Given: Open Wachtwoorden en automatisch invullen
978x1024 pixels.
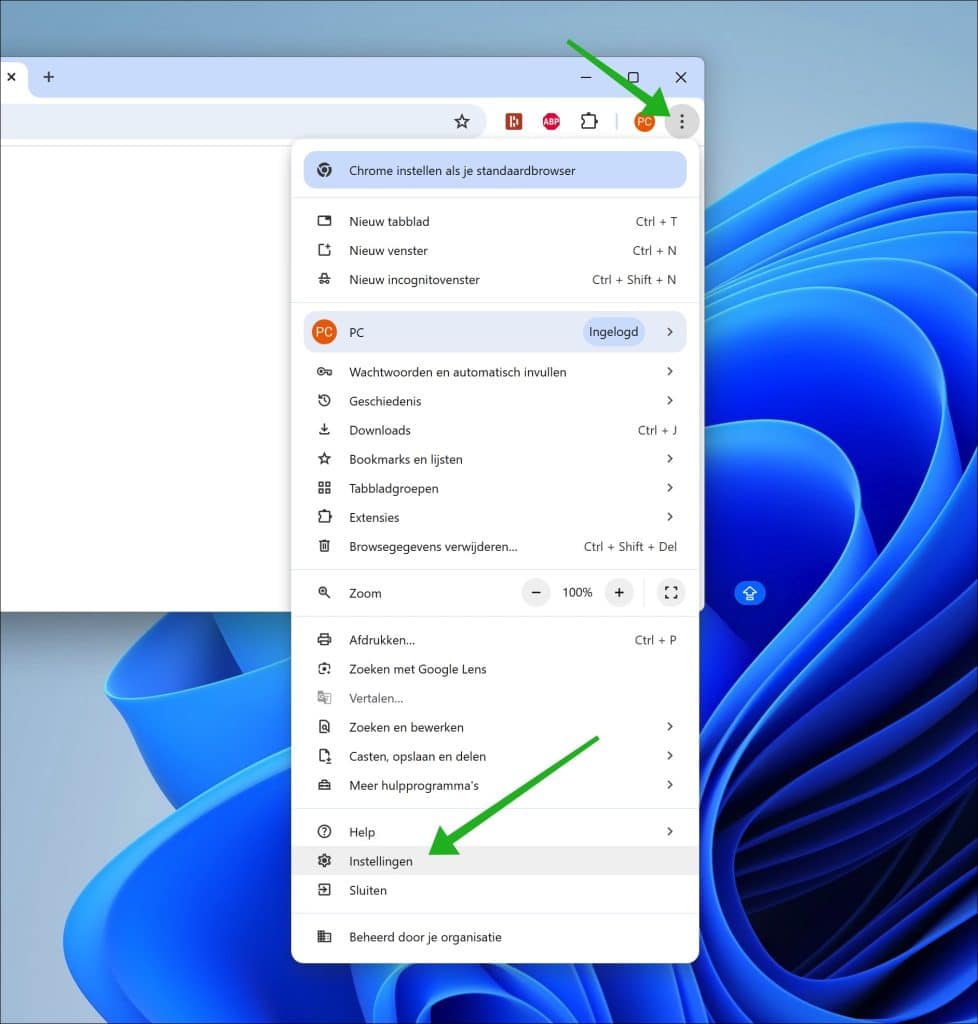Looking at the screenshot, I should [495, 372].
